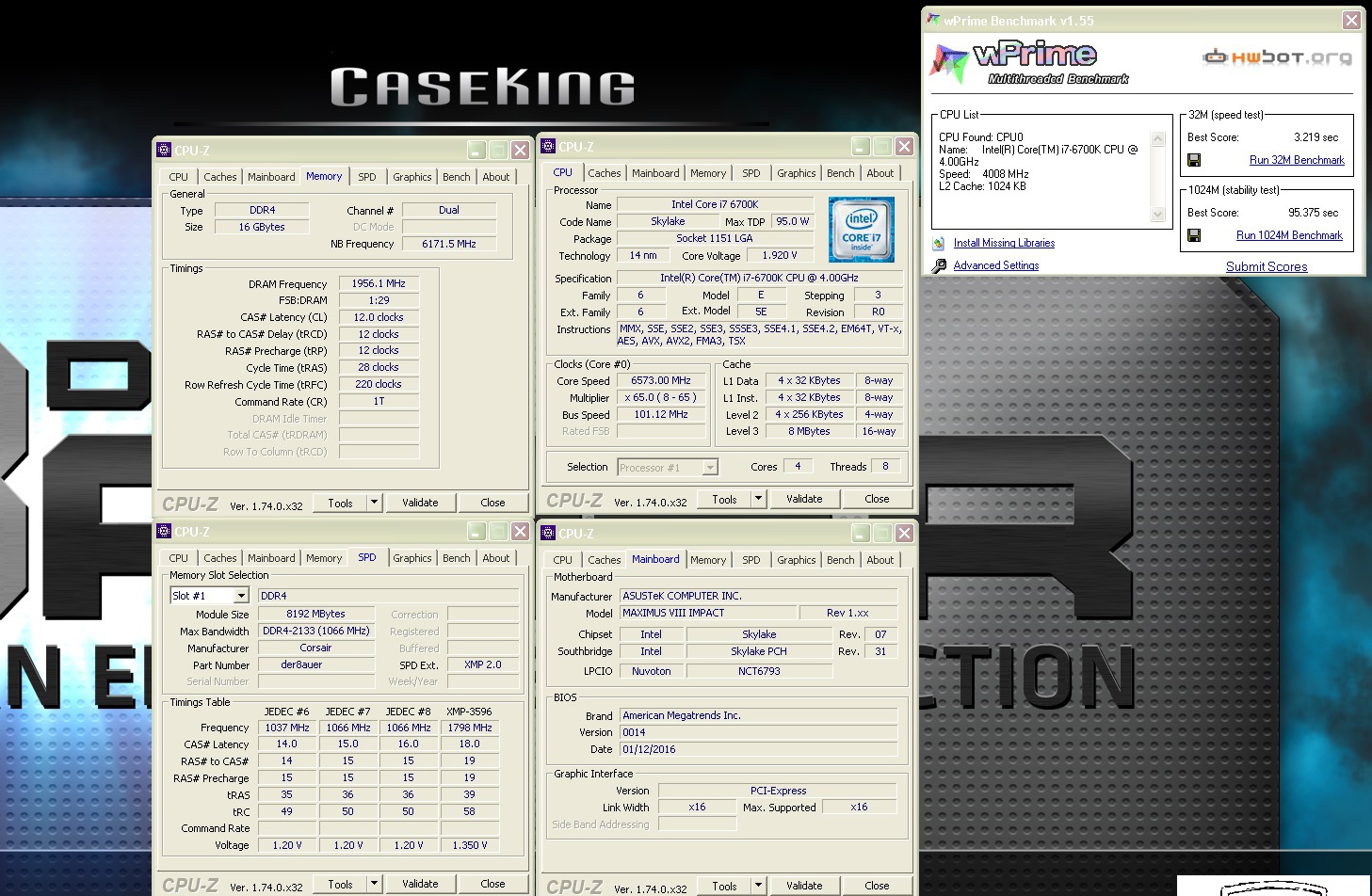
Task: Click Tools button in CPU window
Action: pos(724,499)
